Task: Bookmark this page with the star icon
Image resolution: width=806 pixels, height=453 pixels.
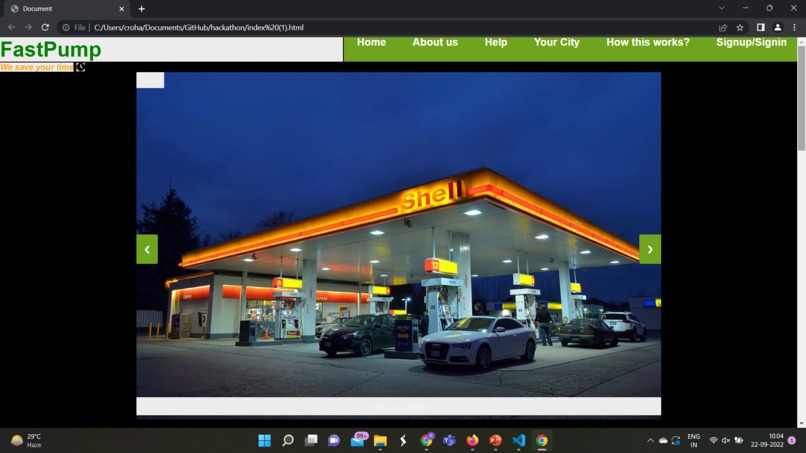Action: (740, 27)
